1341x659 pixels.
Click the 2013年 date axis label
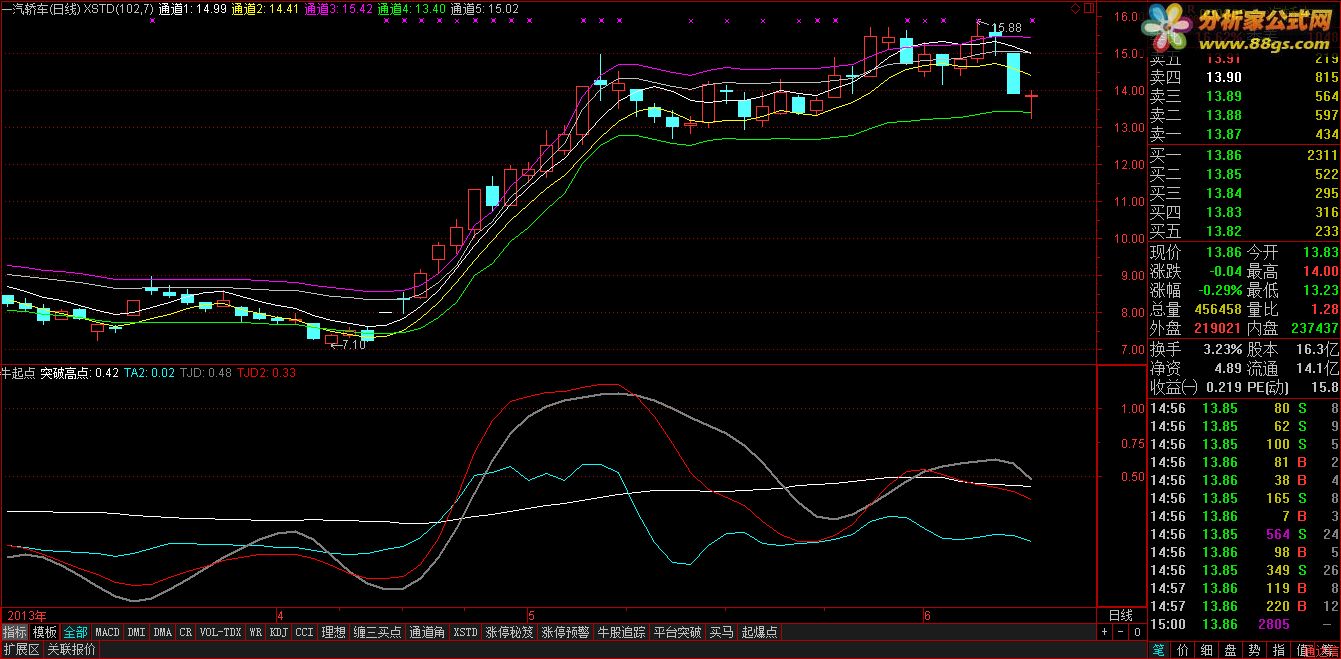coord(26,615)
